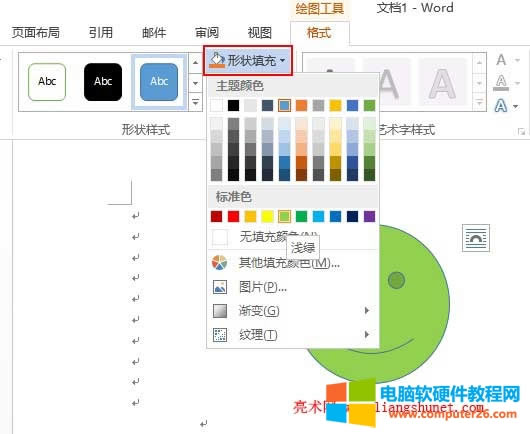Pick the gray theme color swatch

click(x=318, y=105)
